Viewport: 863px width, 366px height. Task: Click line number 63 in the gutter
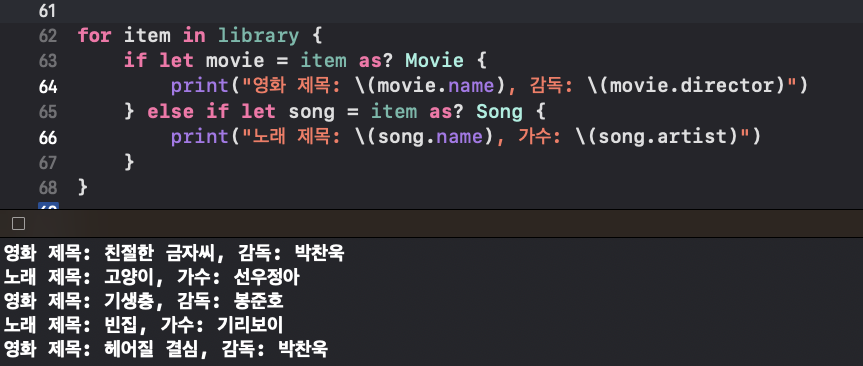point(48,61)
